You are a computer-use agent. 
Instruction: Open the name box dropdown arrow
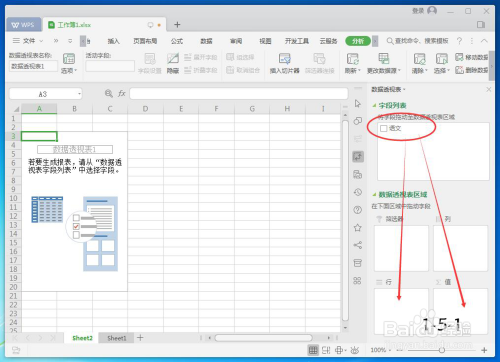79,94
